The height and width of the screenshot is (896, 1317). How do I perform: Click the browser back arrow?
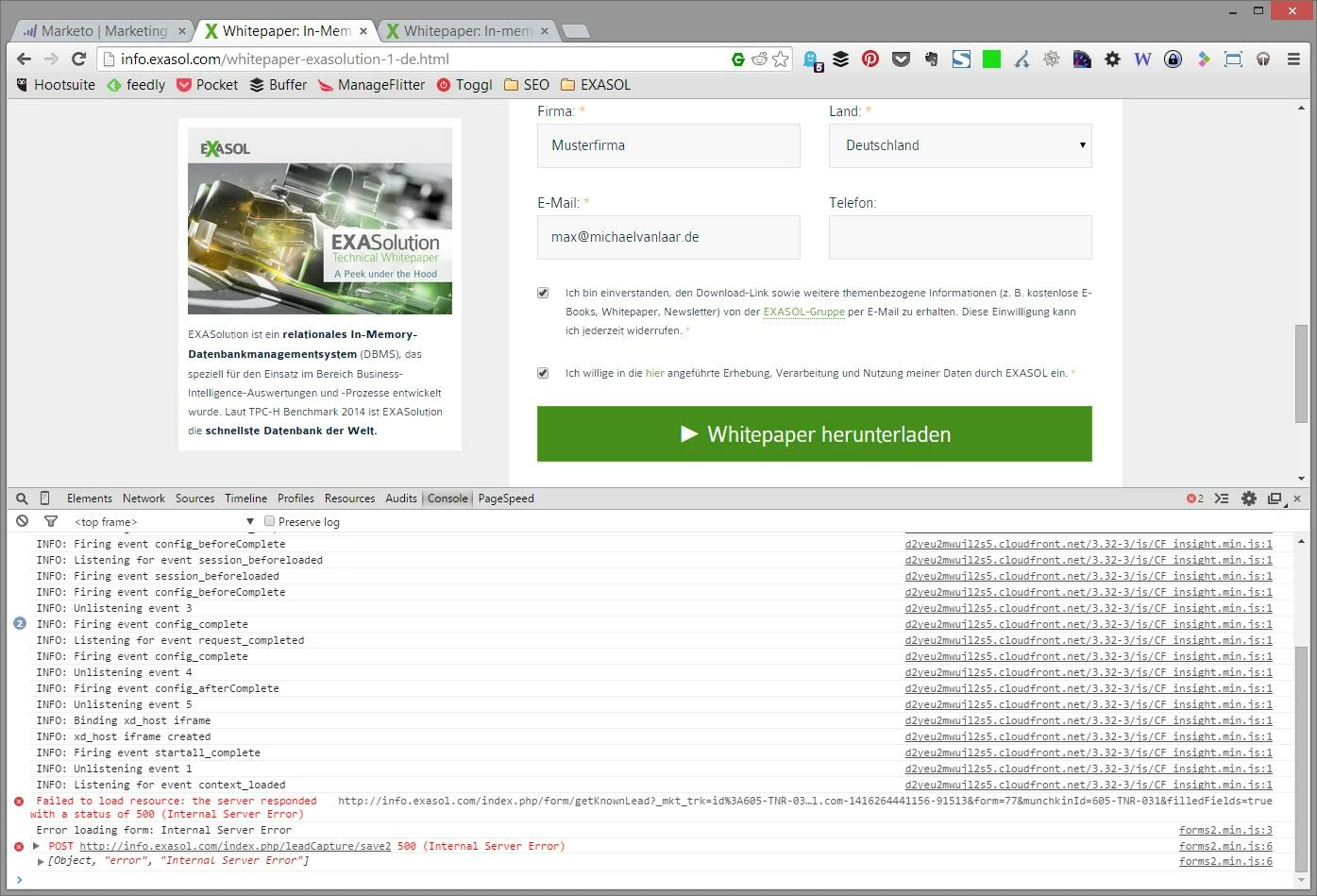24,59
